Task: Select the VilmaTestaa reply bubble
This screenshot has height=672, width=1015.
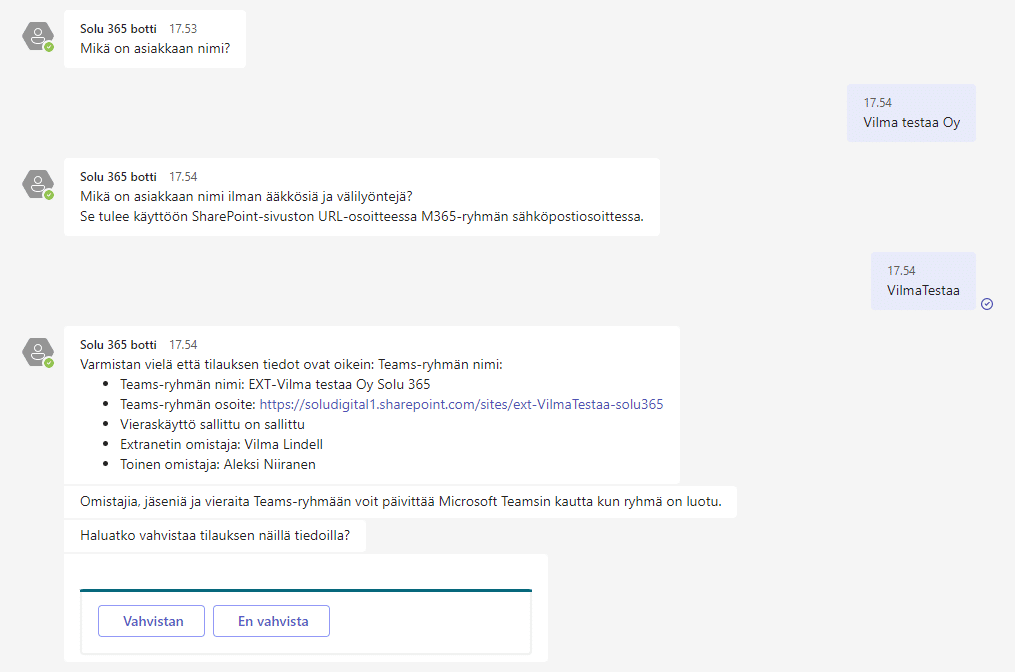Action: [x=923, y=281]
